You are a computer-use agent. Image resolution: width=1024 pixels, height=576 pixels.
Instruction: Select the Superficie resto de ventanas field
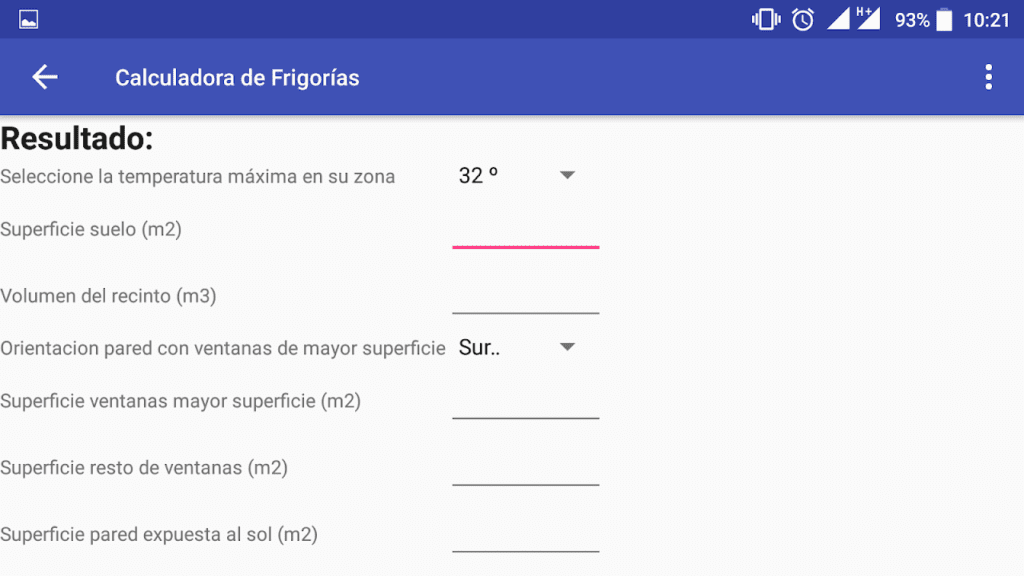click(x=525, y=477)
